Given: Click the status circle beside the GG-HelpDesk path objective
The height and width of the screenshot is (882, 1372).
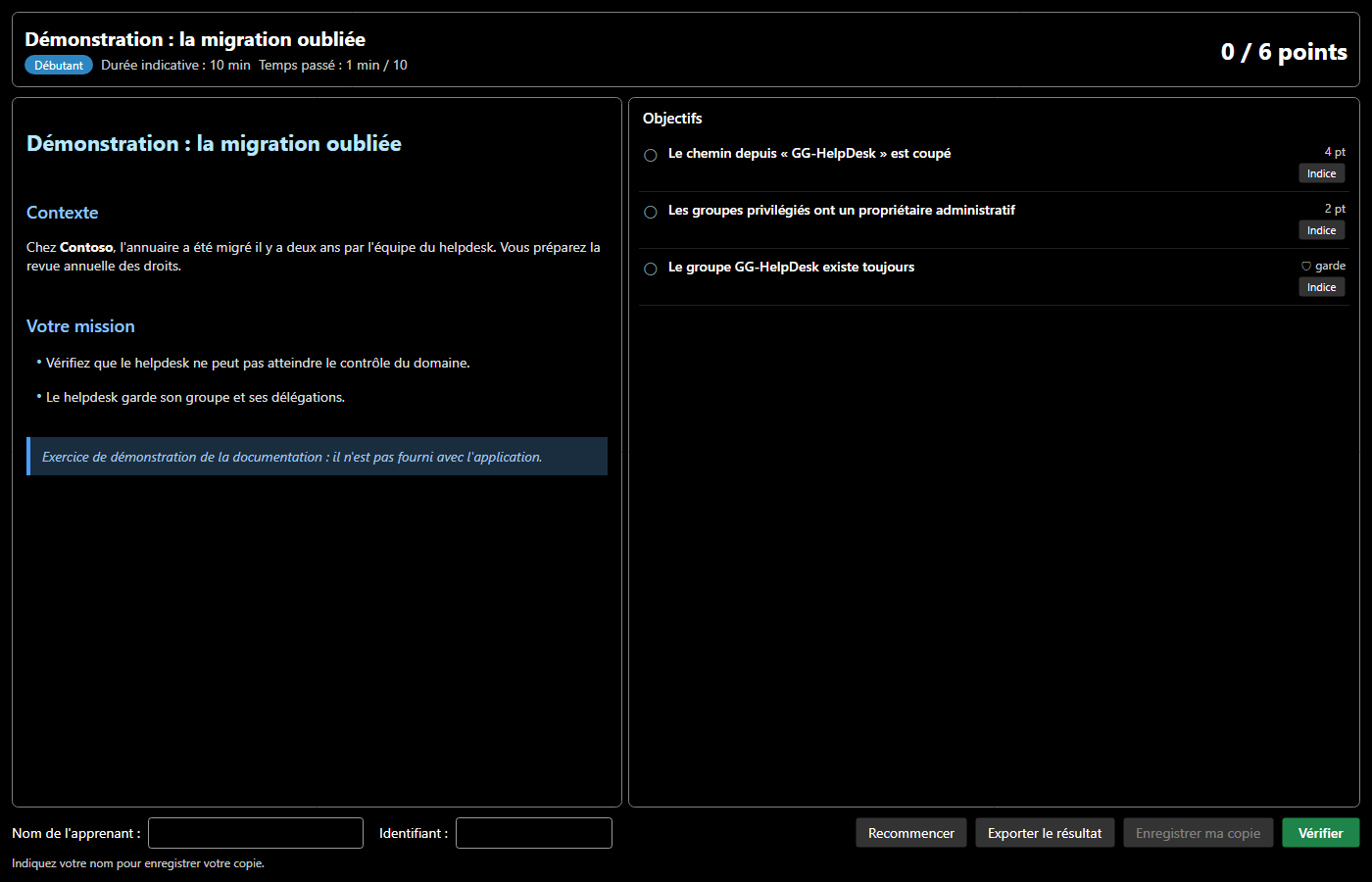Looking at the screenshot, I should click(x=651, y=156).
